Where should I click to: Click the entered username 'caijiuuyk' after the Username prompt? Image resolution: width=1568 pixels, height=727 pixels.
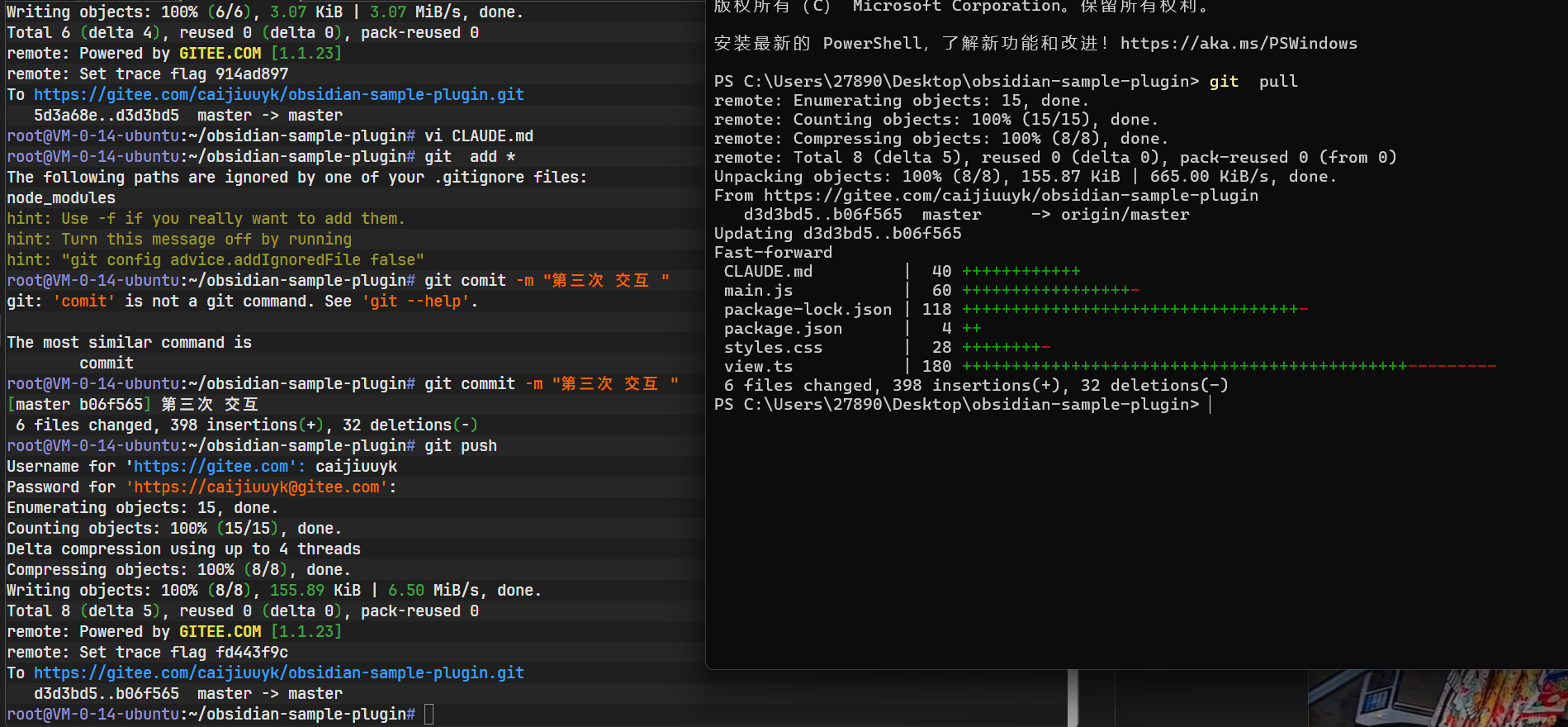(x=357, y=467)
